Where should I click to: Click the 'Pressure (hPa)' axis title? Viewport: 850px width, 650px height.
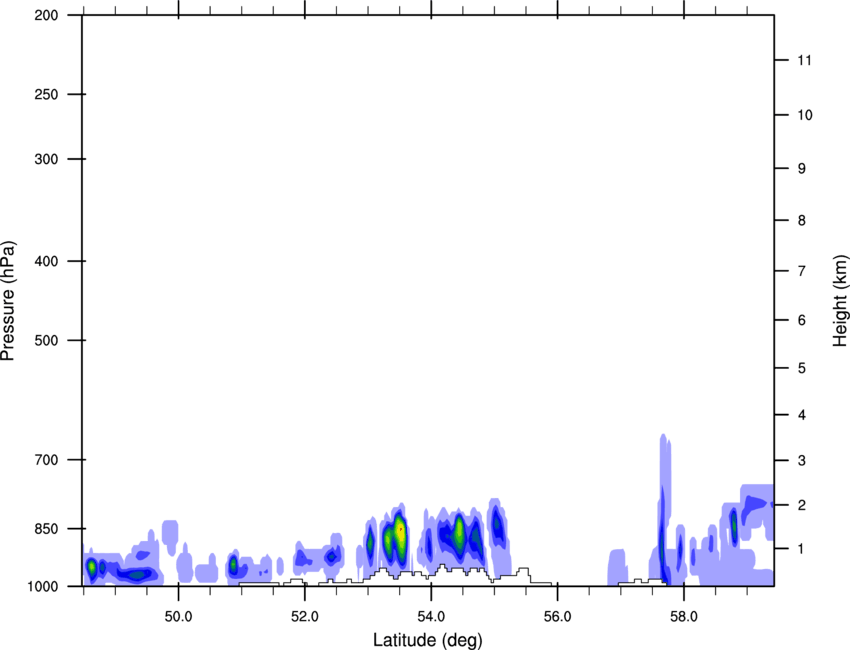point(8,301)
